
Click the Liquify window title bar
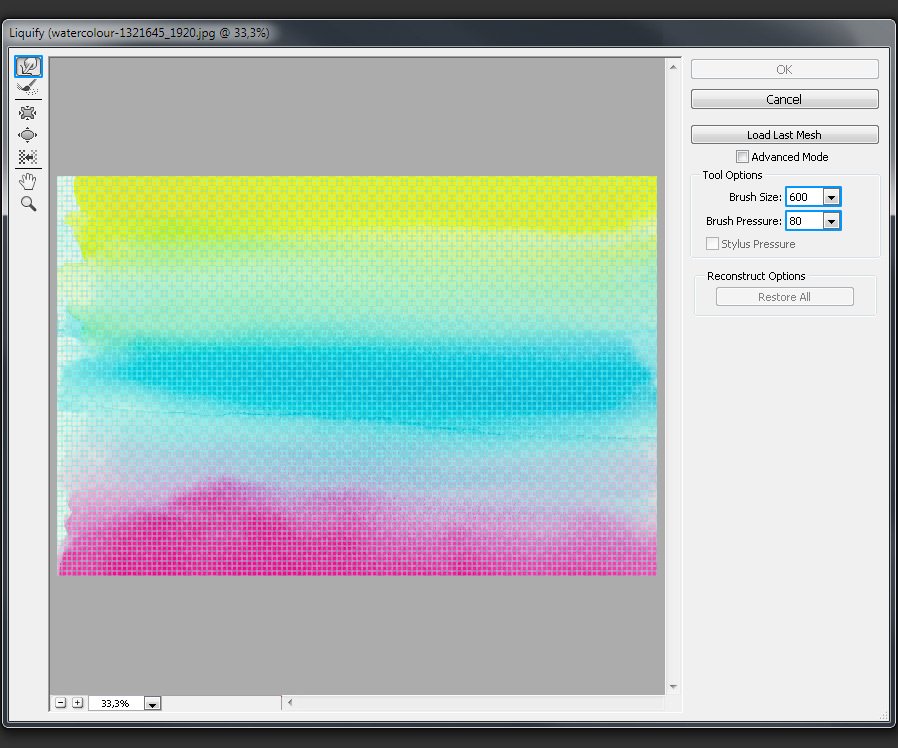(x=448, y=33)
